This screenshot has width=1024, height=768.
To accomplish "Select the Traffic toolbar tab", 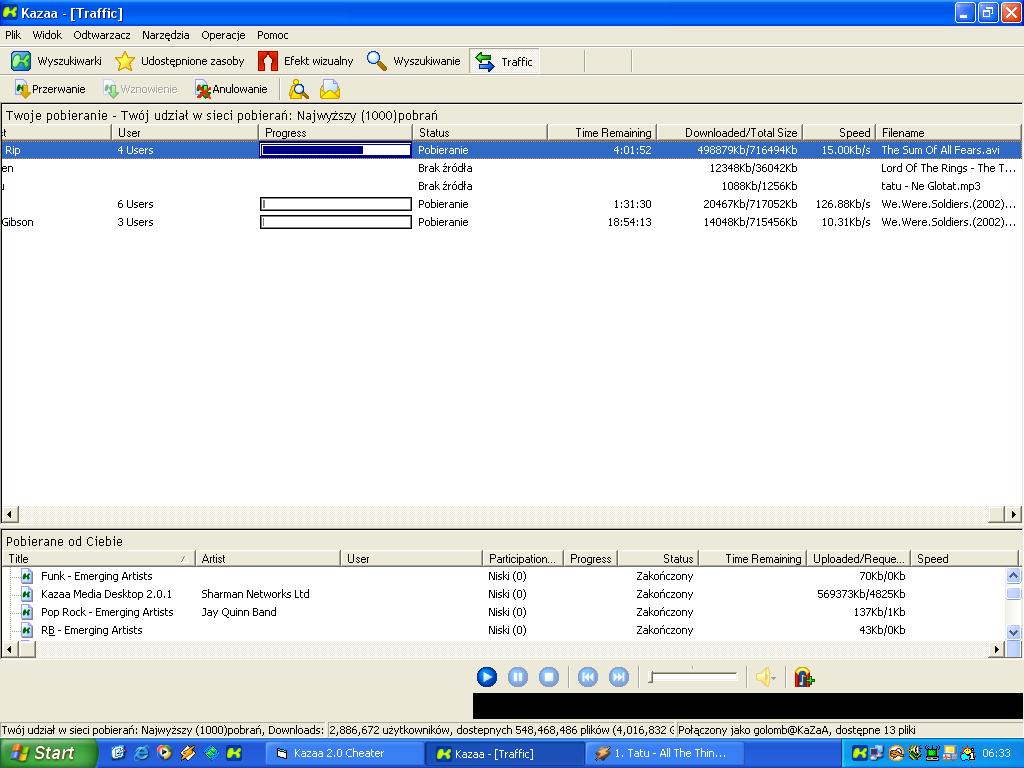I will click(504, 61).
